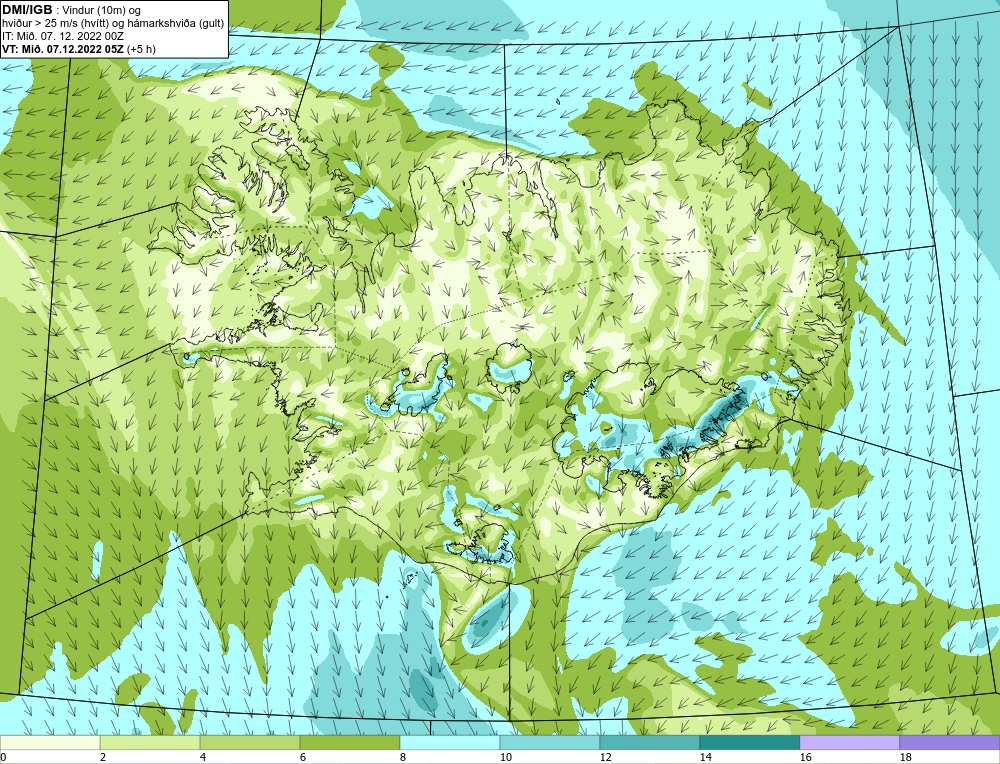Click the teal 10–12 m/s legend swatch
This screenshot has height=764, width=1000.
coord(550,743)
